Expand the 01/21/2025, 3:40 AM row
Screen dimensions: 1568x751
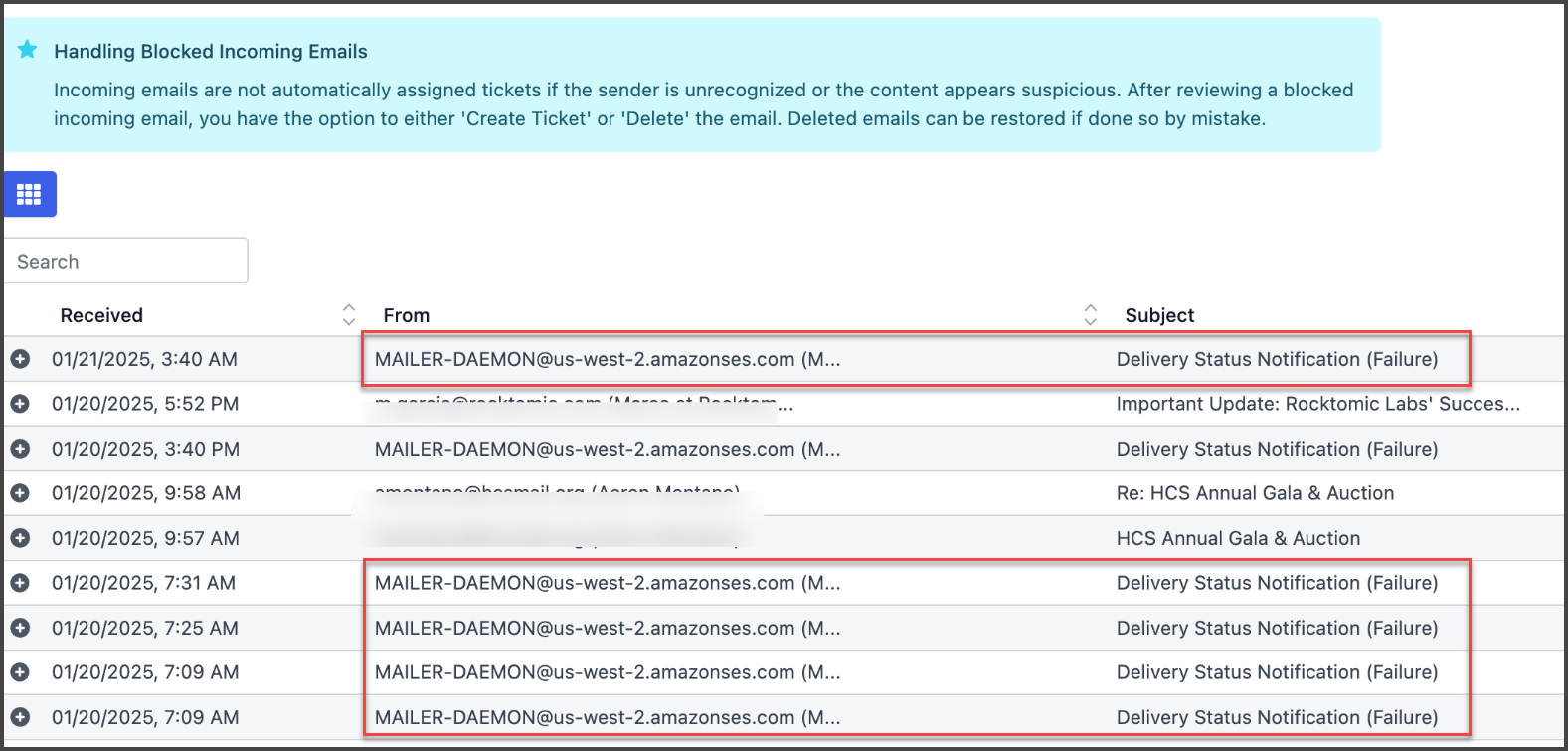click(20, 359)
